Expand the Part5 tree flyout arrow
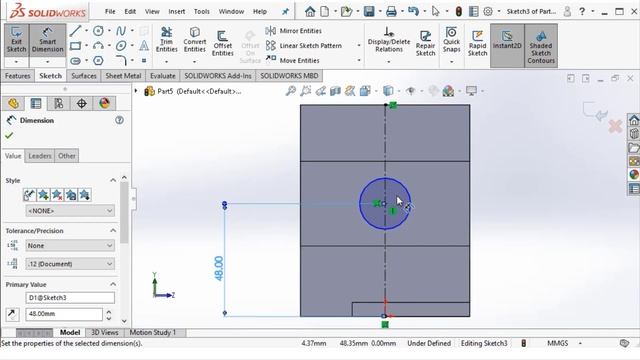Viewport: 640px width, 360px height. tap(136, 91)
